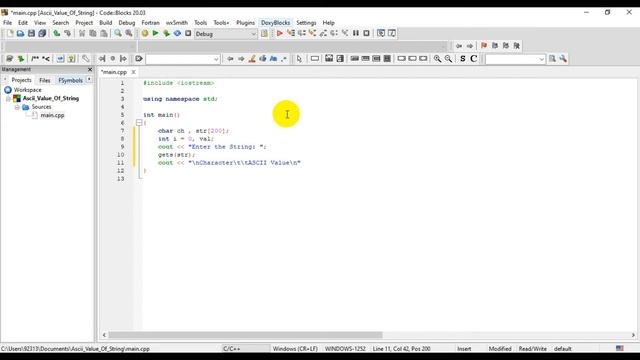Click the Redo icon
This screenshot has width=640, height=360.
pos(67,33)
